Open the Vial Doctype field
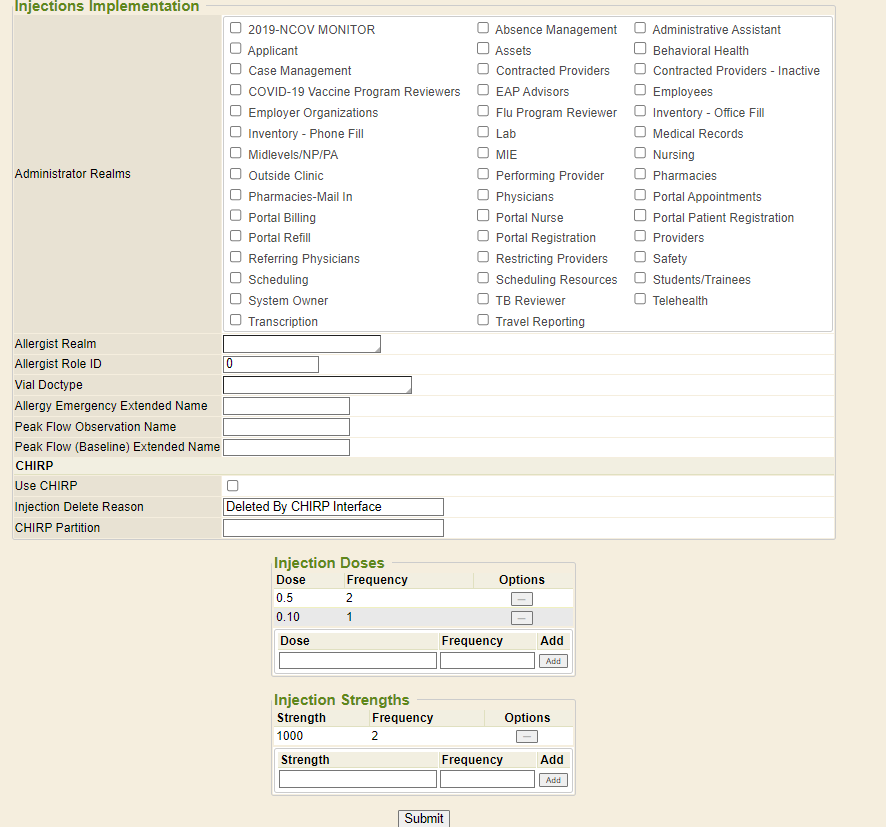Screen dimensions: 886x827 [x=317, y=385]
